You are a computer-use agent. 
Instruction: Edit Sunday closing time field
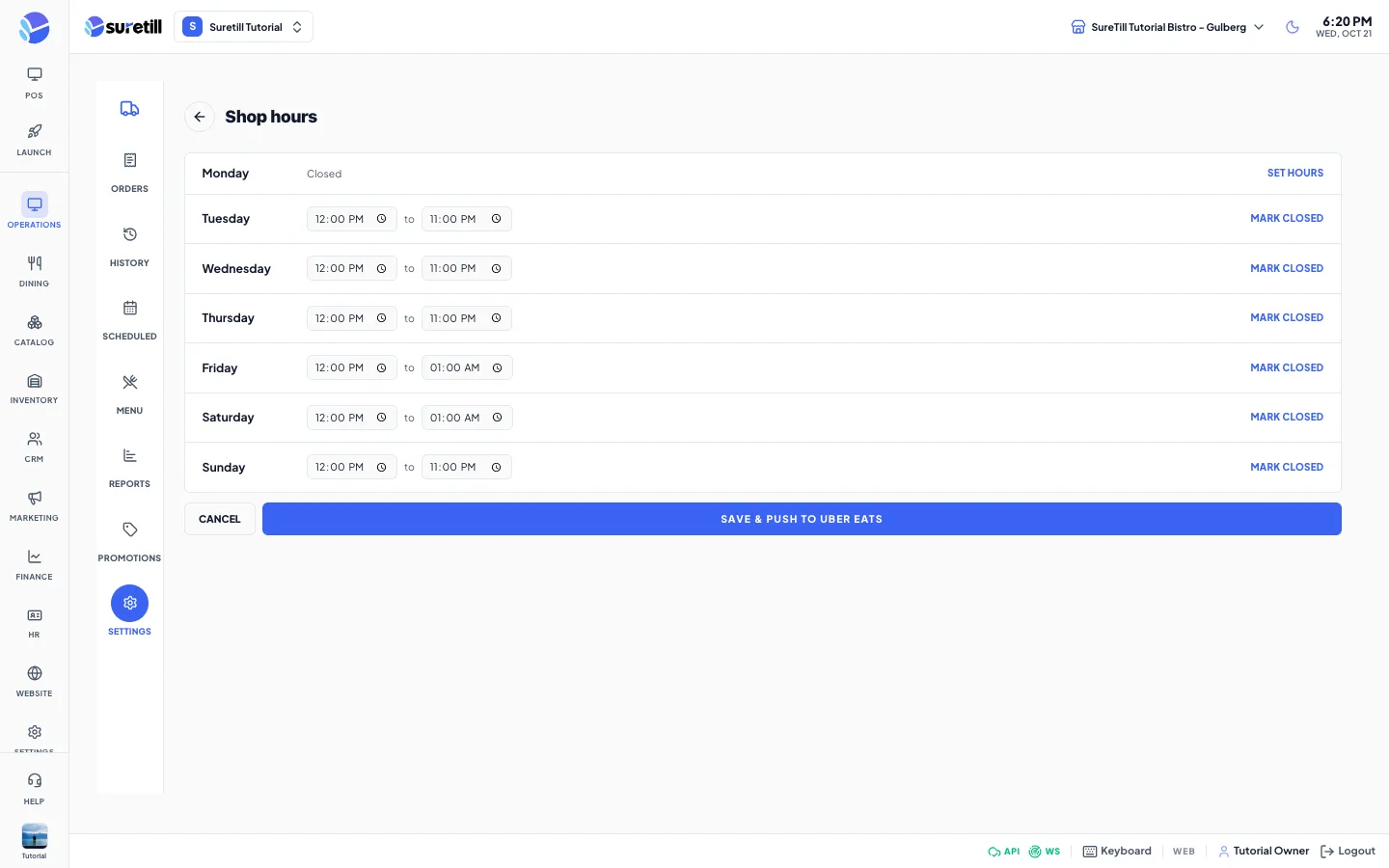[x=466, y=467]
